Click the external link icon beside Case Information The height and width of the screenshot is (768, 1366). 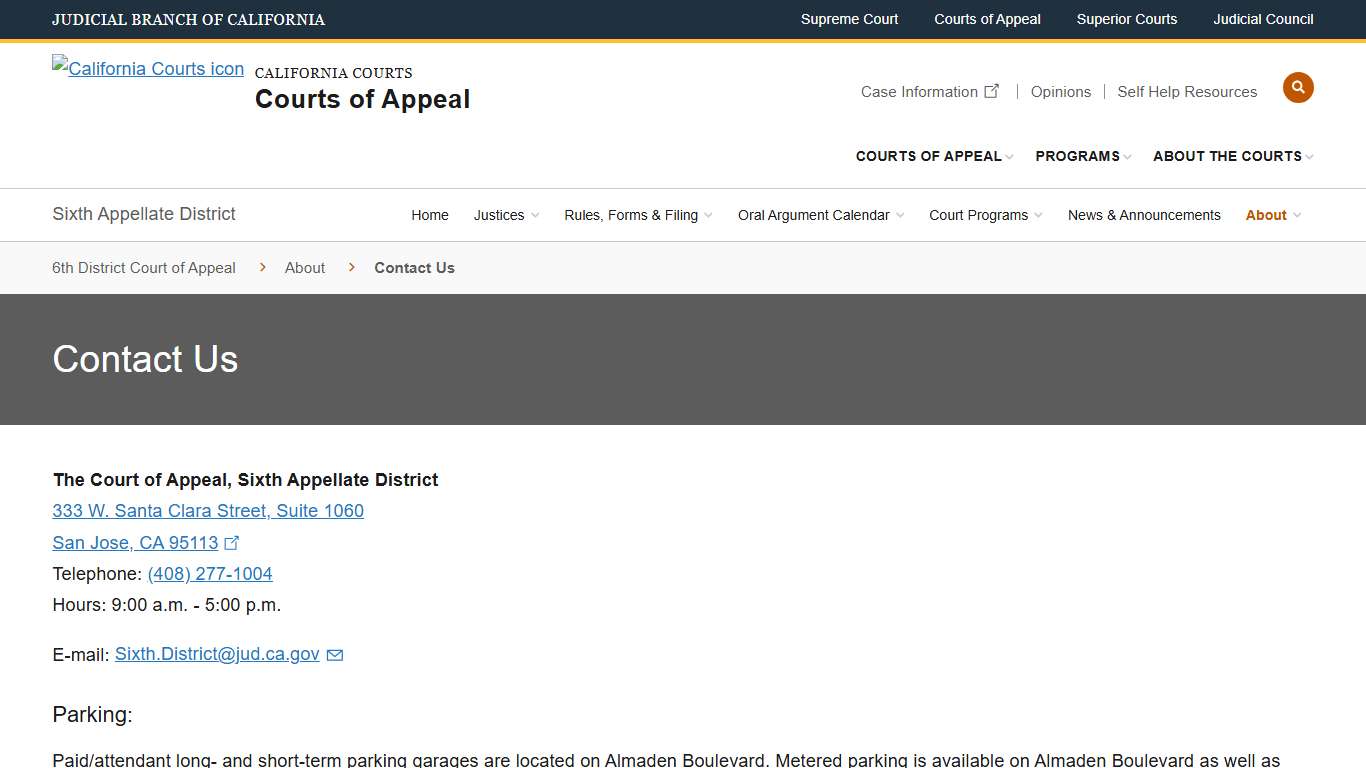pos(992,90)
